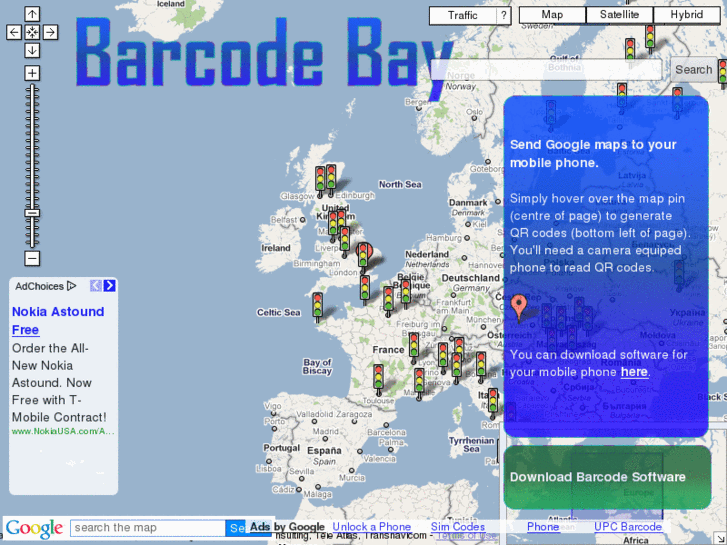Click the Terms of Use link

pos(466,536)
